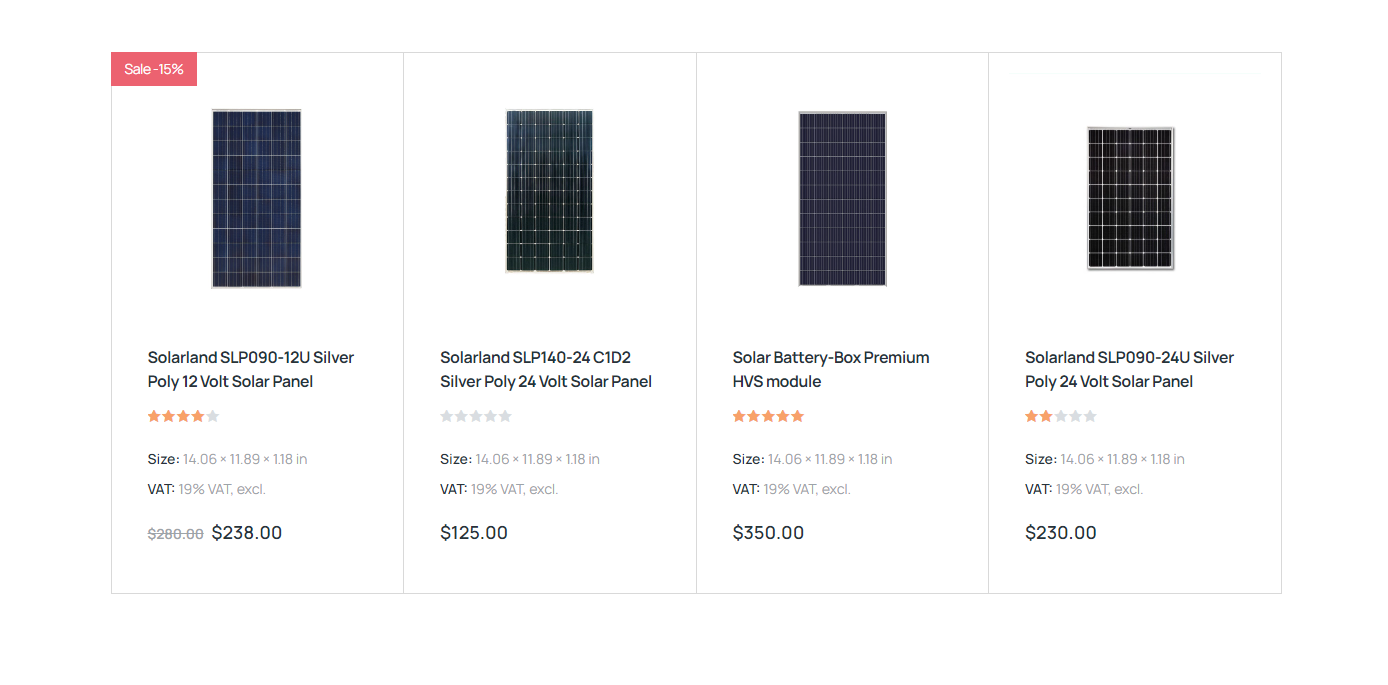Image resolution: width=1388 pixels, height=685 pixels.
Task: Click the $230.00 price
Action: click(1061, 533)
